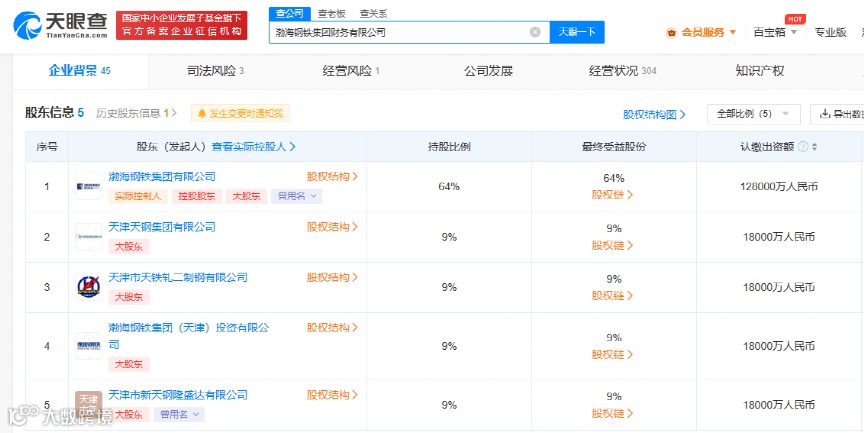Click the 64% 持股比例 cell
The image size is (864, 433).
(x=449, y=187)
